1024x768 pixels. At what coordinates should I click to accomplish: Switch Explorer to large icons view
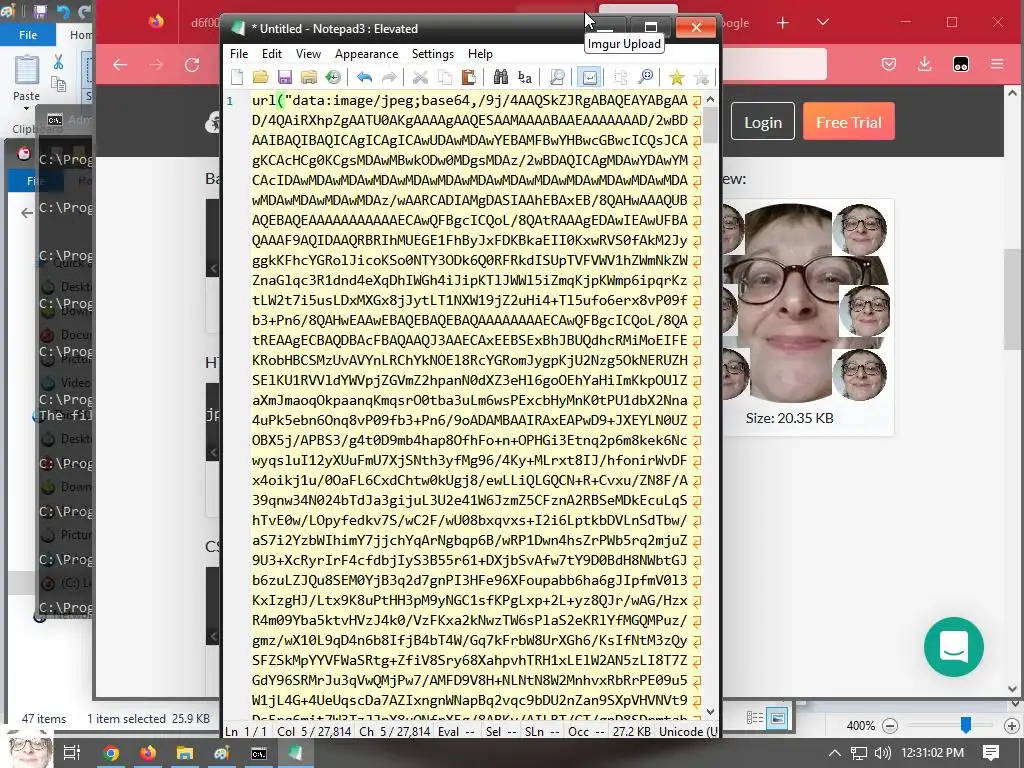click(777, 718)
